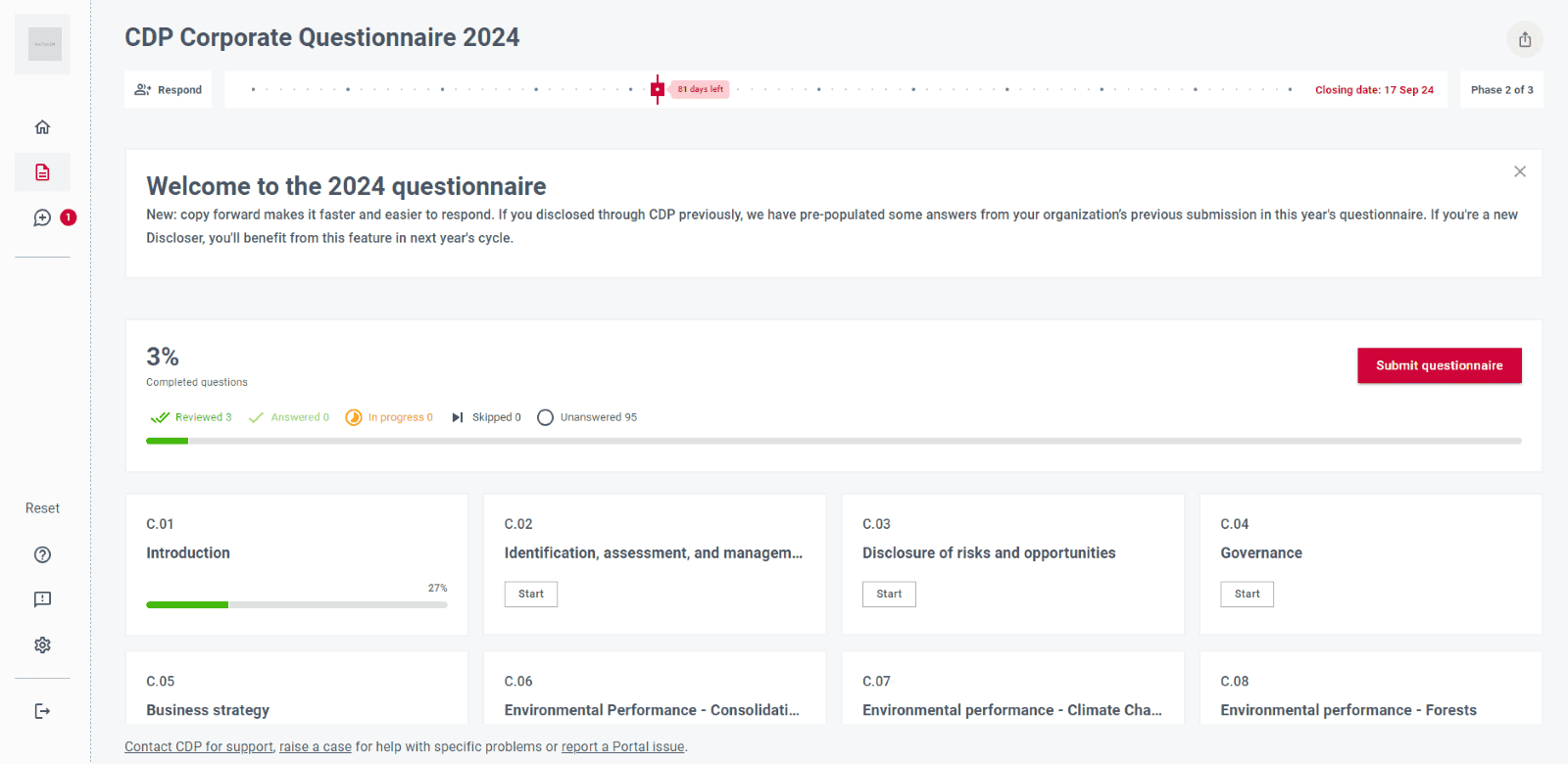Open the questionnaire document icon
1568x764 pixels.
pyautogui.click(x=42, y=172)
